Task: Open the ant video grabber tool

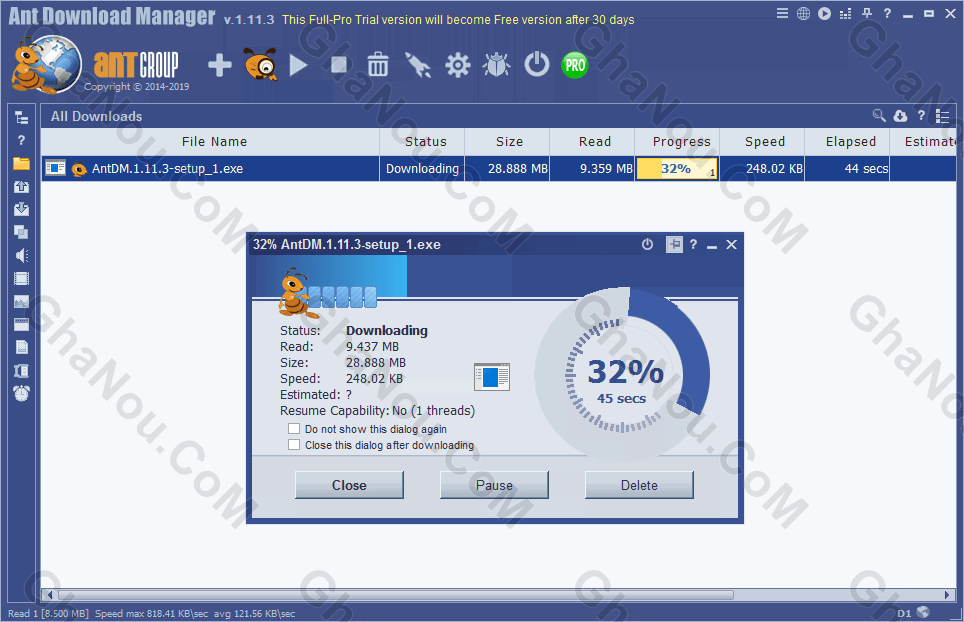Action: pos(261,64)
